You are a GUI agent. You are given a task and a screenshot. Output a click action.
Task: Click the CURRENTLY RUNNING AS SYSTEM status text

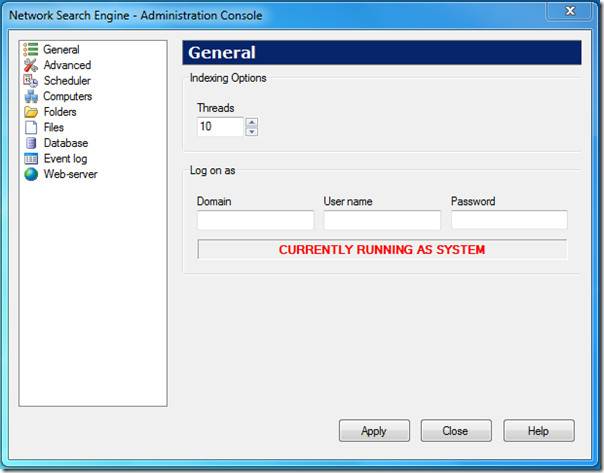382,250
